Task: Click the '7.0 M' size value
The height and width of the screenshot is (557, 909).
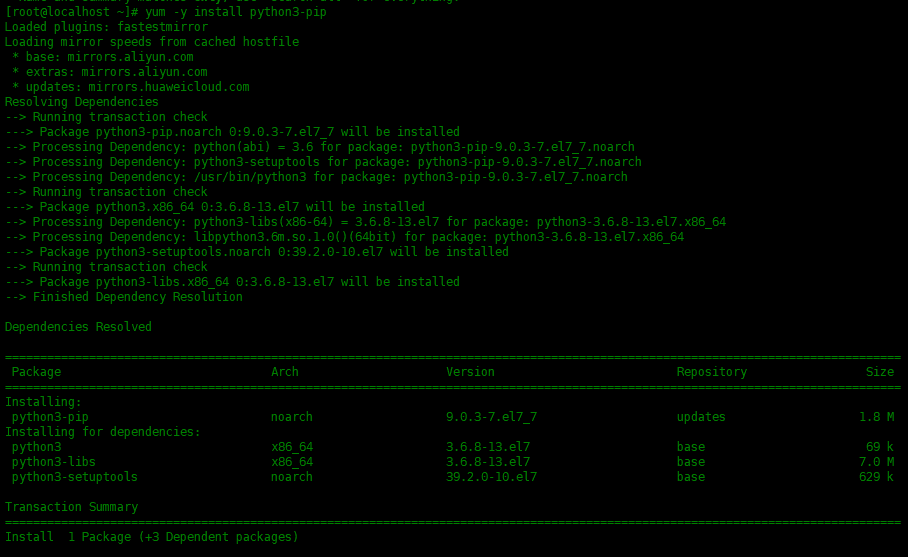Action: click(877, 463)
